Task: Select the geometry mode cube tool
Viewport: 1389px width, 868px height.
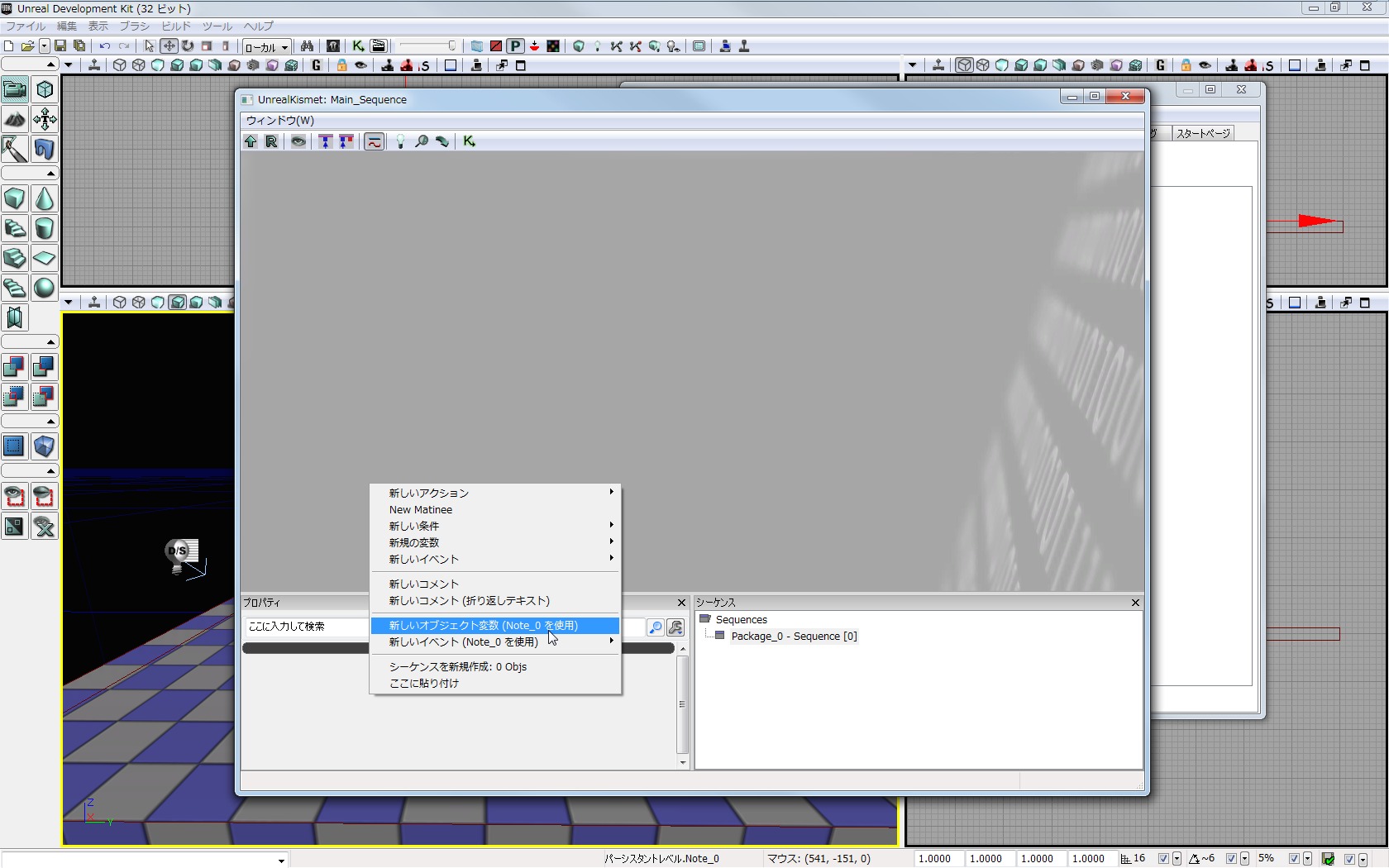Action: pyautogui.click(x=45, y=89)
